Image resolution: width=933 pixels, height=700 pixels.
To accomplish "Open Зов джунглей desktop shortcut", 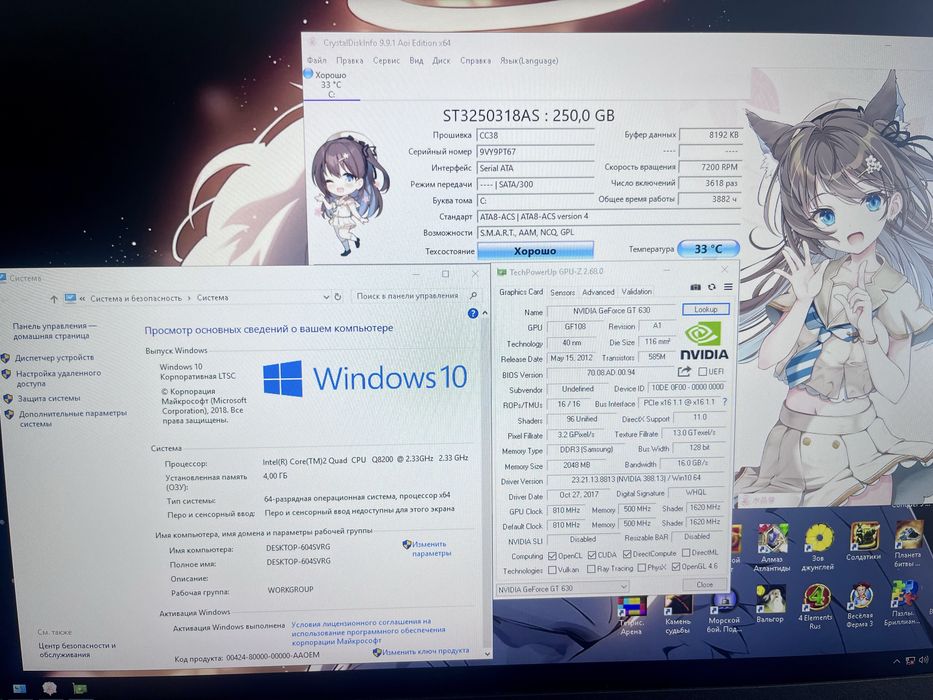I will click(818, 547).
